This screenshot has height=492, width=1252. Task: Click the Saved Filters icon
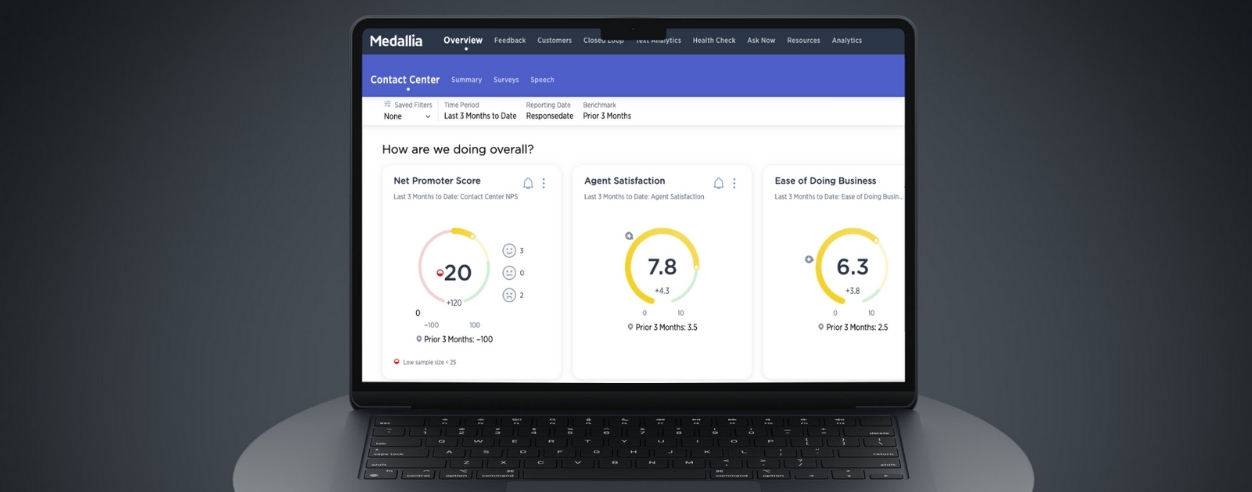point(387,104)
